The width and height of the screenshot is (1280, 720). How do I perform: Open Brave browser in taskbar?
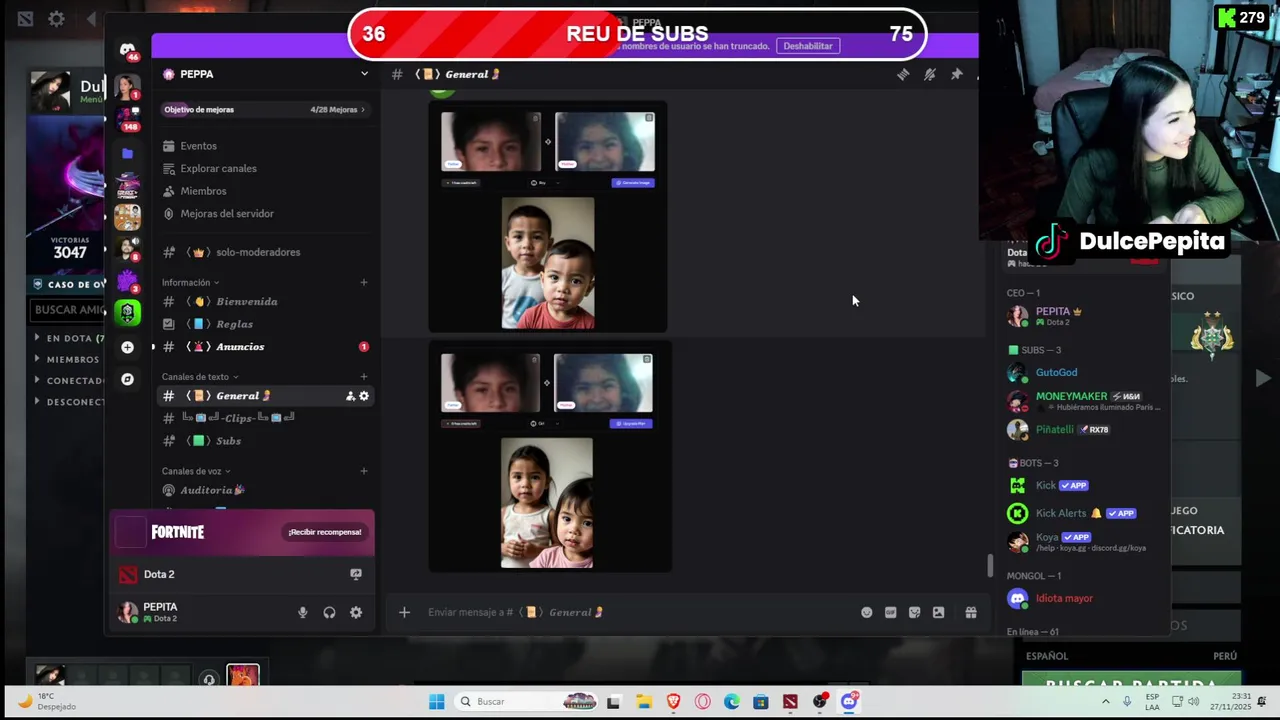tap(673, 702)
